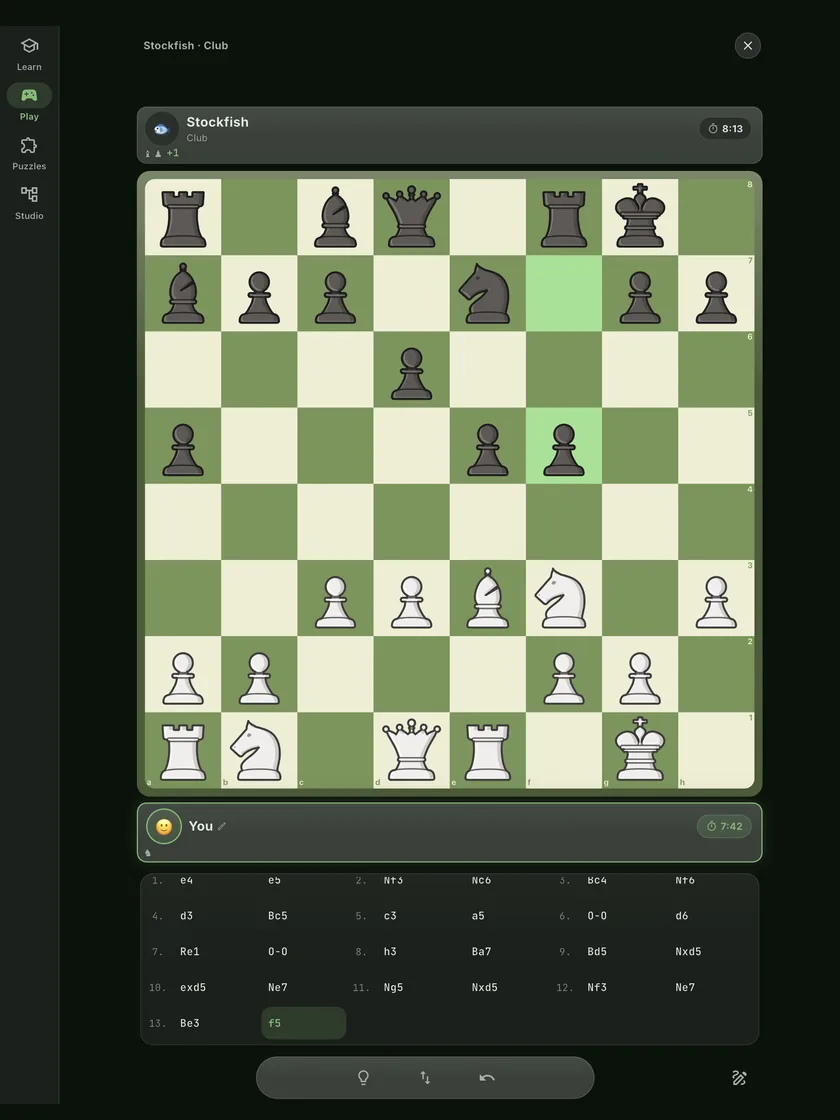This screenshot has width=840, height=1120.
Task: Click the empty g5 square
Action: [x=640, y=446]
